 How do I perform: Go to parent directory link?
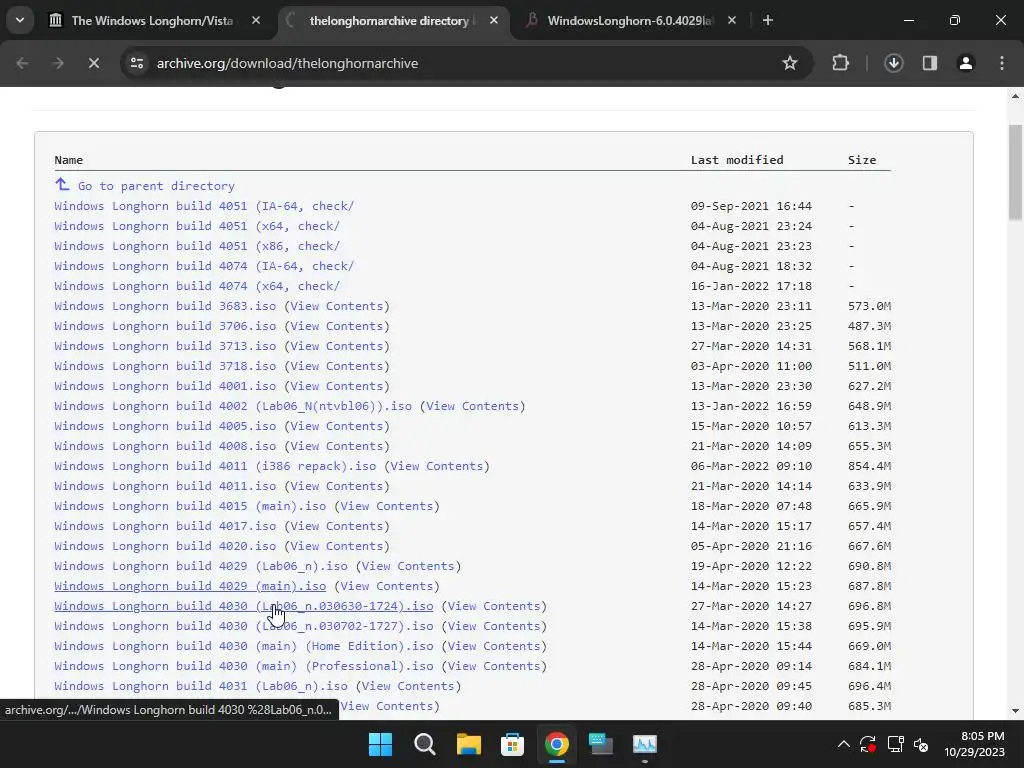tap(156, 186)
